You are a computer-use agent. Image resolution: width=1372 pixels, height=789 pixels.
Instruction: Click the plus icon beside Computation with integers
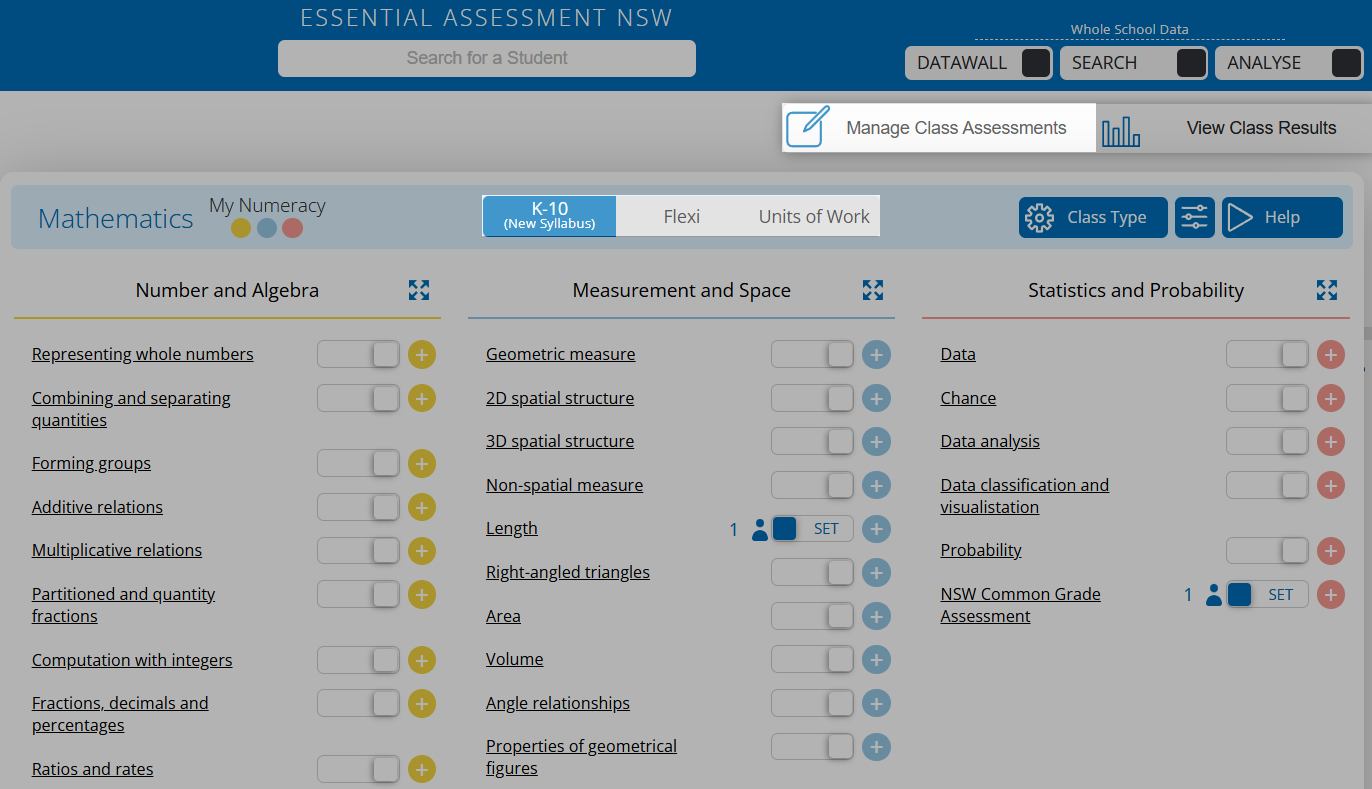point(422,660)
